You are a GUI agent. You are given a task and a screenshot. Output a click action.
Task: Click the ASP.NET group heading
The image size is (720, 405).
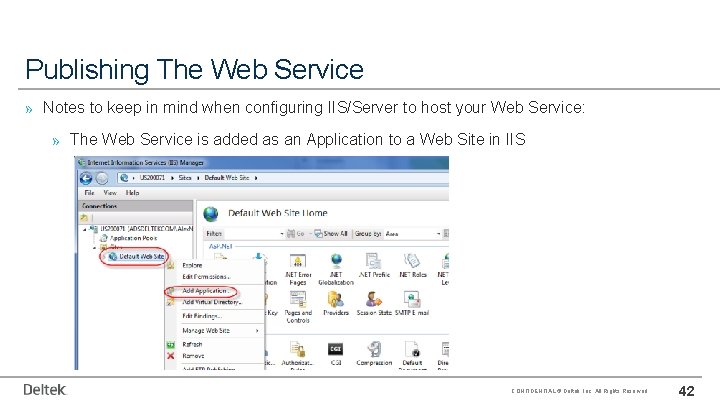point(220,247)
